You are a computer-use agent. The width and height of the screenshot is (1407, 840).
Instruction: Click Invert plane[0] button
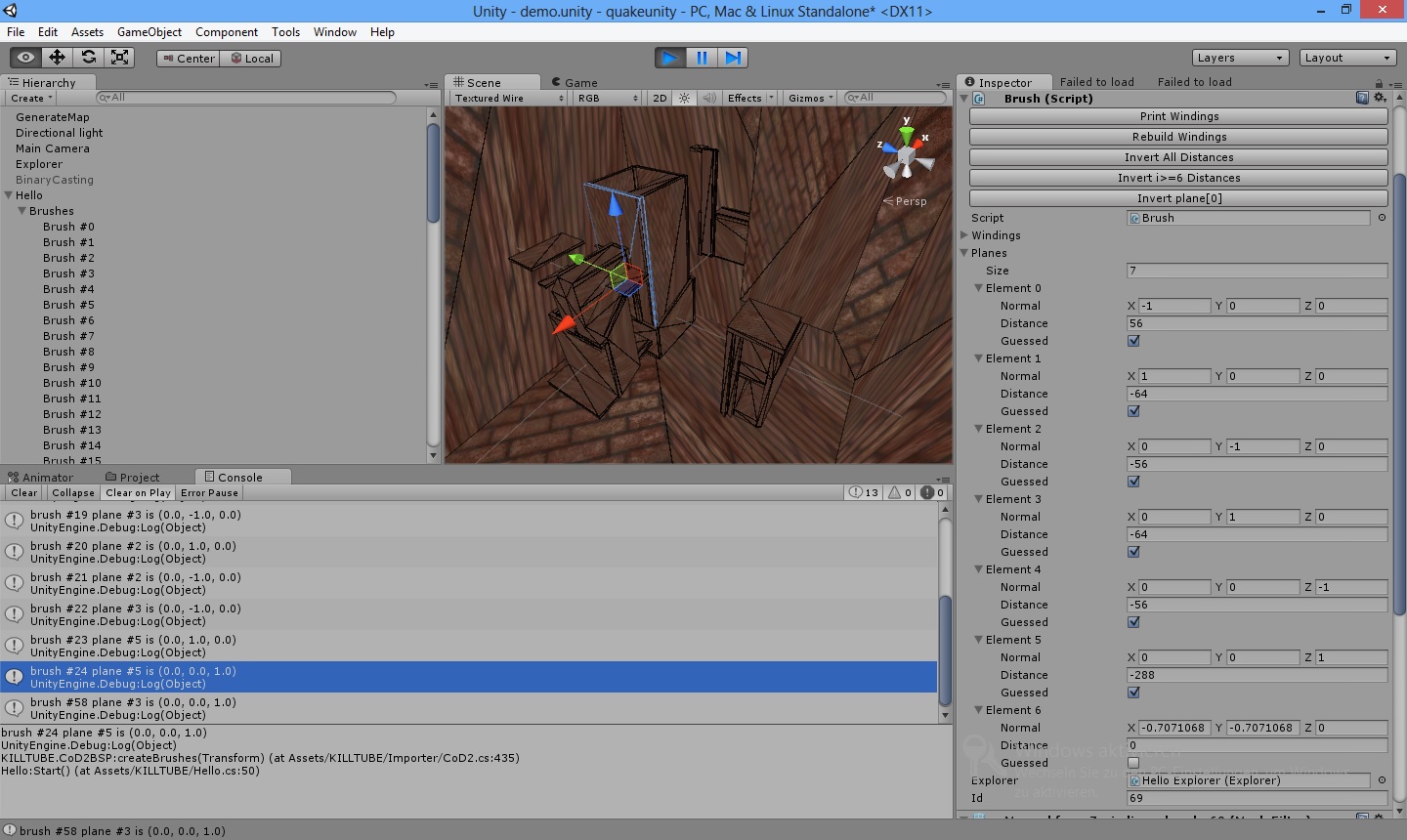tap(1178, 198)
